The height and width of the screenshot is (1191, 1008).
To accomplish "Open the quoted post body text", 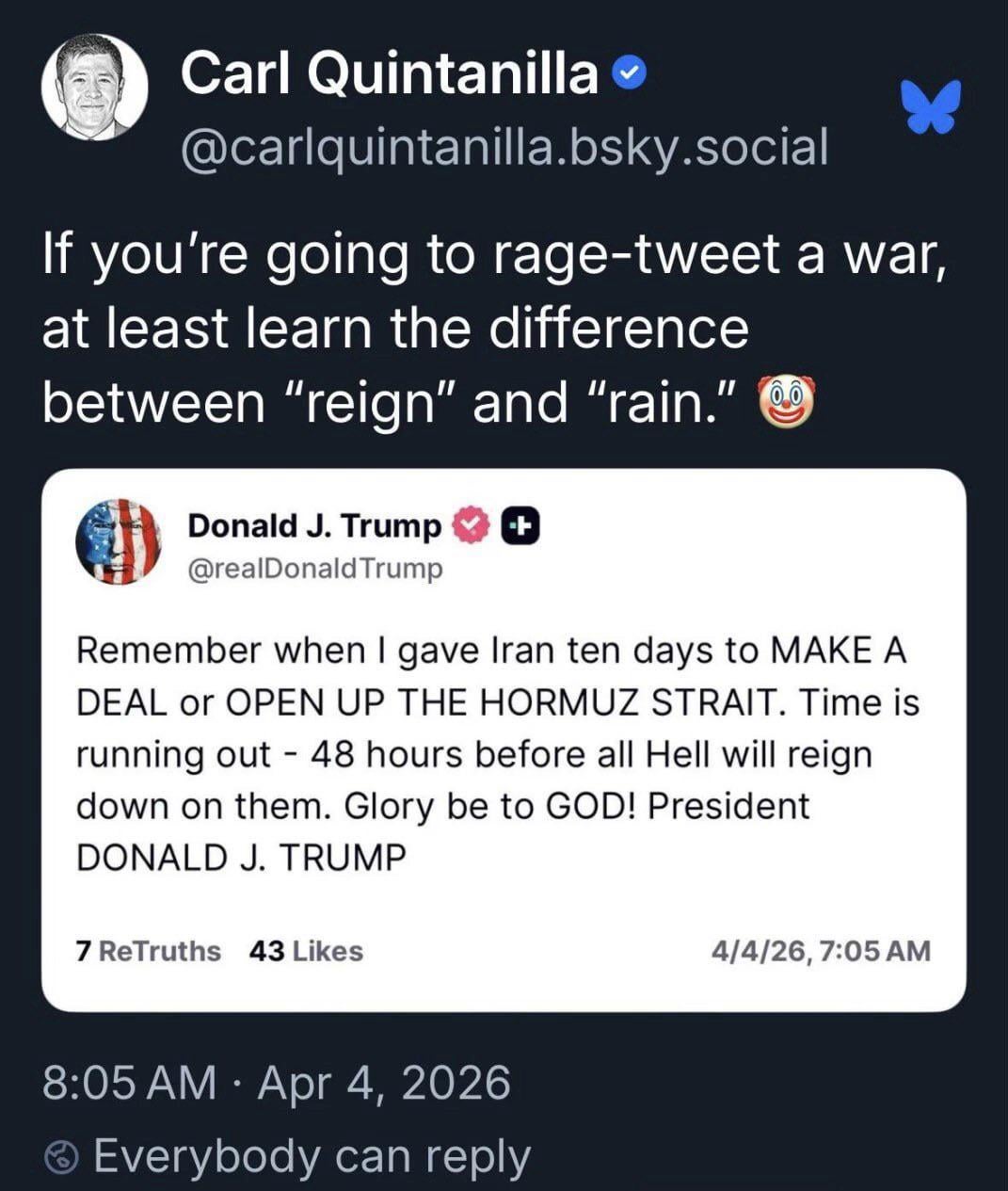I will 497,754.
